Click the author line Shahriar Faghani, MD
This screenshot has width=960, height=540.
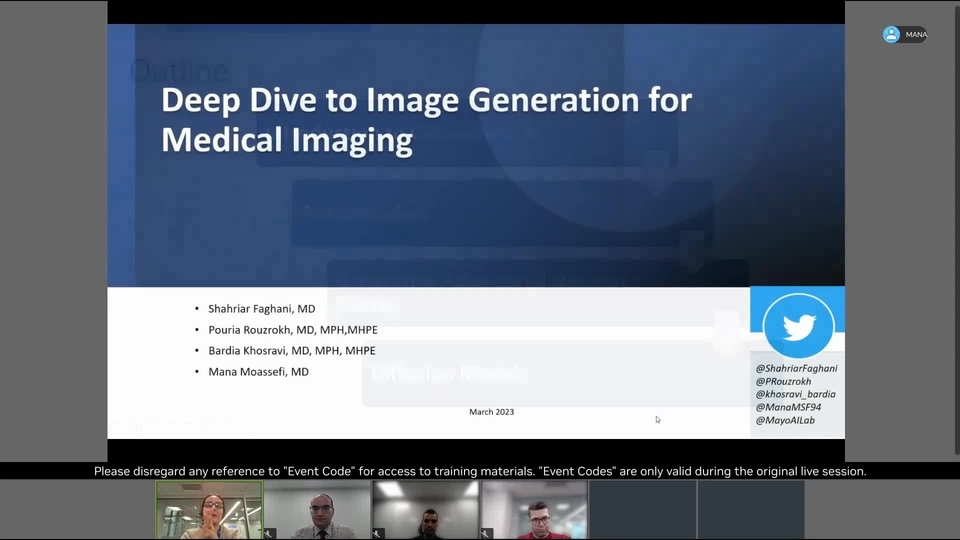coord(261,309)
